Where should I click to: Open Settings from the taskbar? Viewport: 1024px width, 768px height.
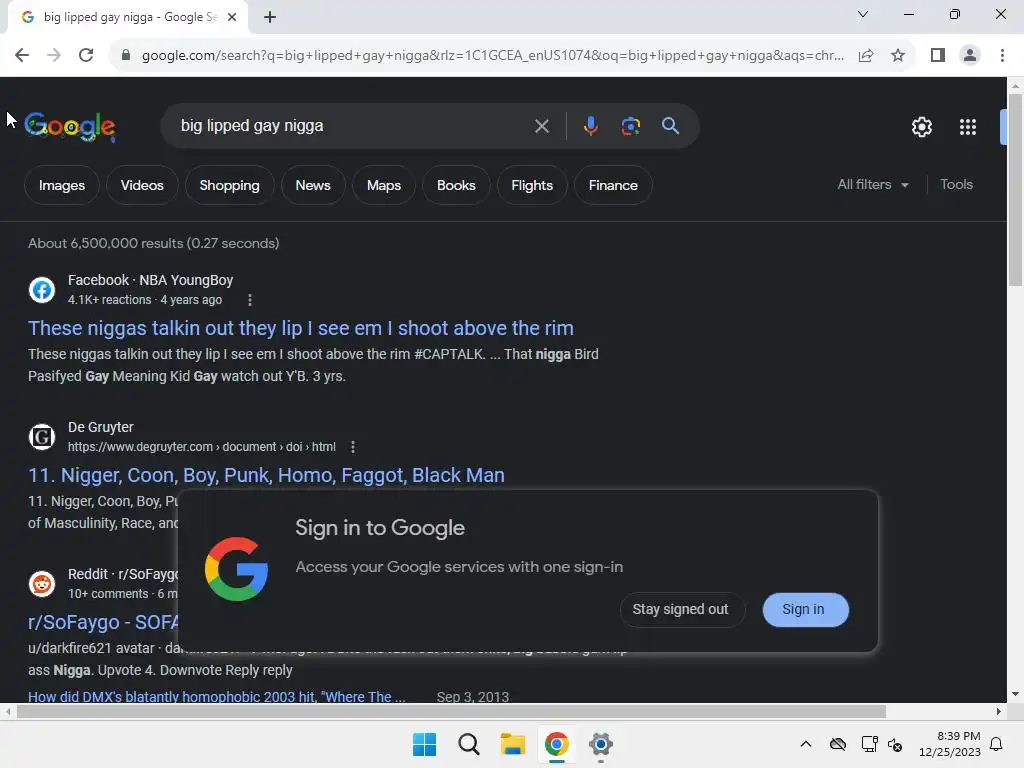pyautogui.click(x=600, y=744)
